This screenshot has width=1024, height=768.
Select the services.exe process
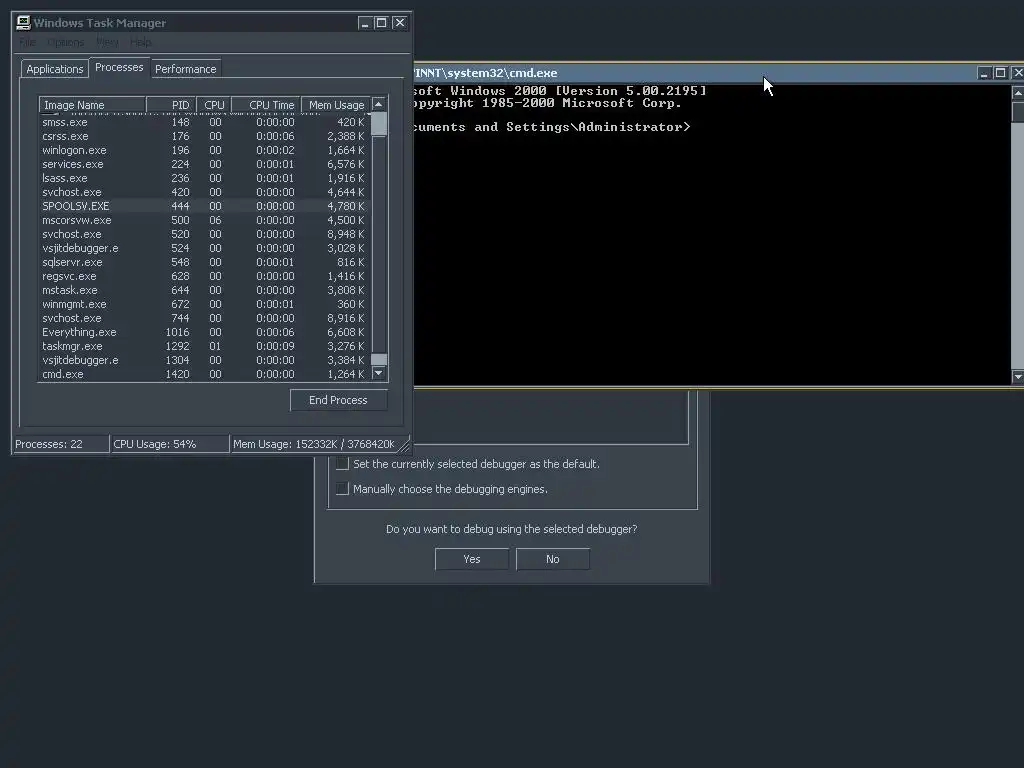point(204,164)
